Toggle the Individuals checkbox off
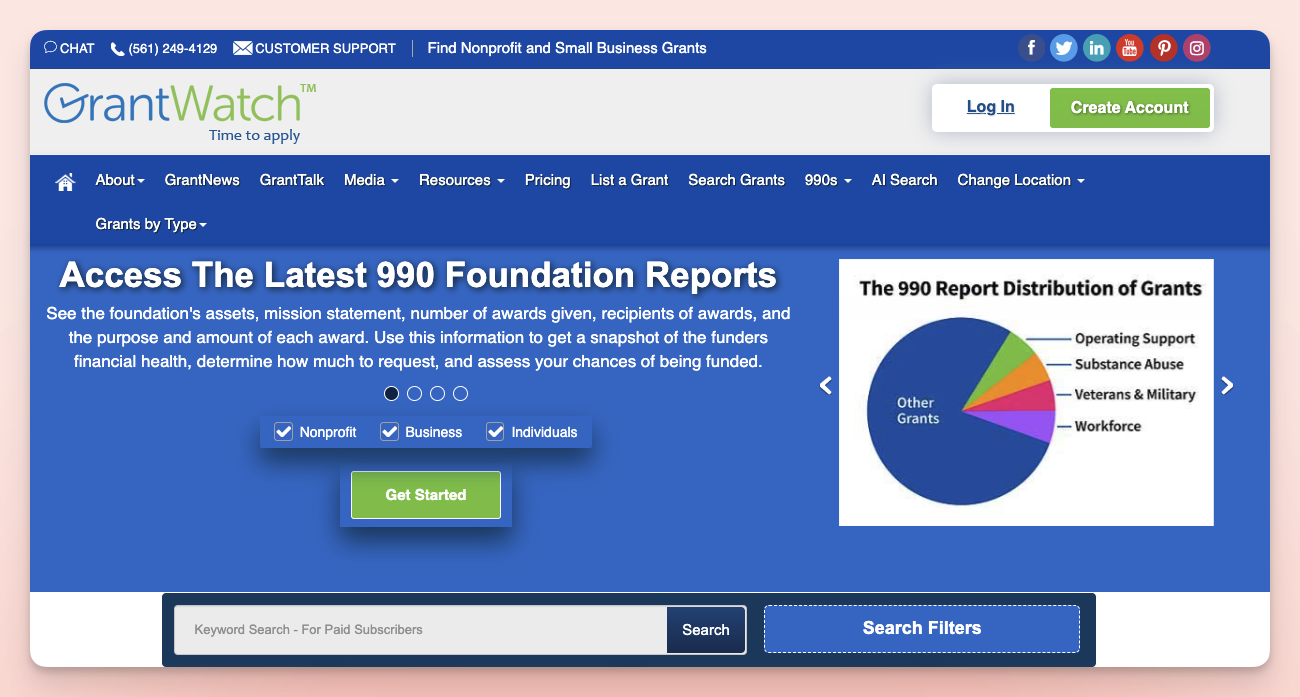Image resolution: width=1300 pixels, height=697 pixels. coord(495,431)
